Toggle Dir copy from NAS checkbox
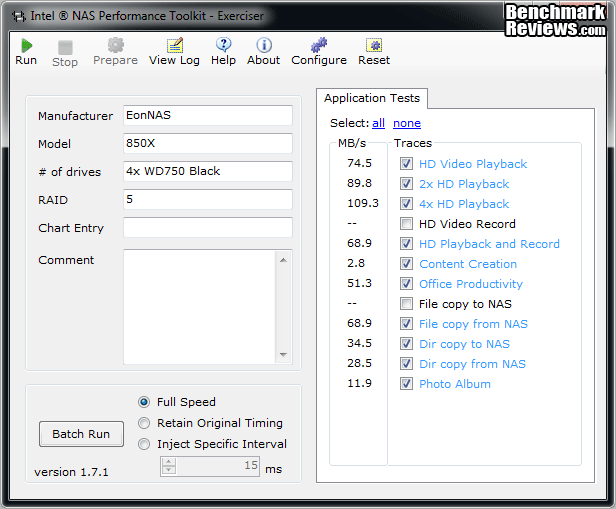 tap(406, 364)
